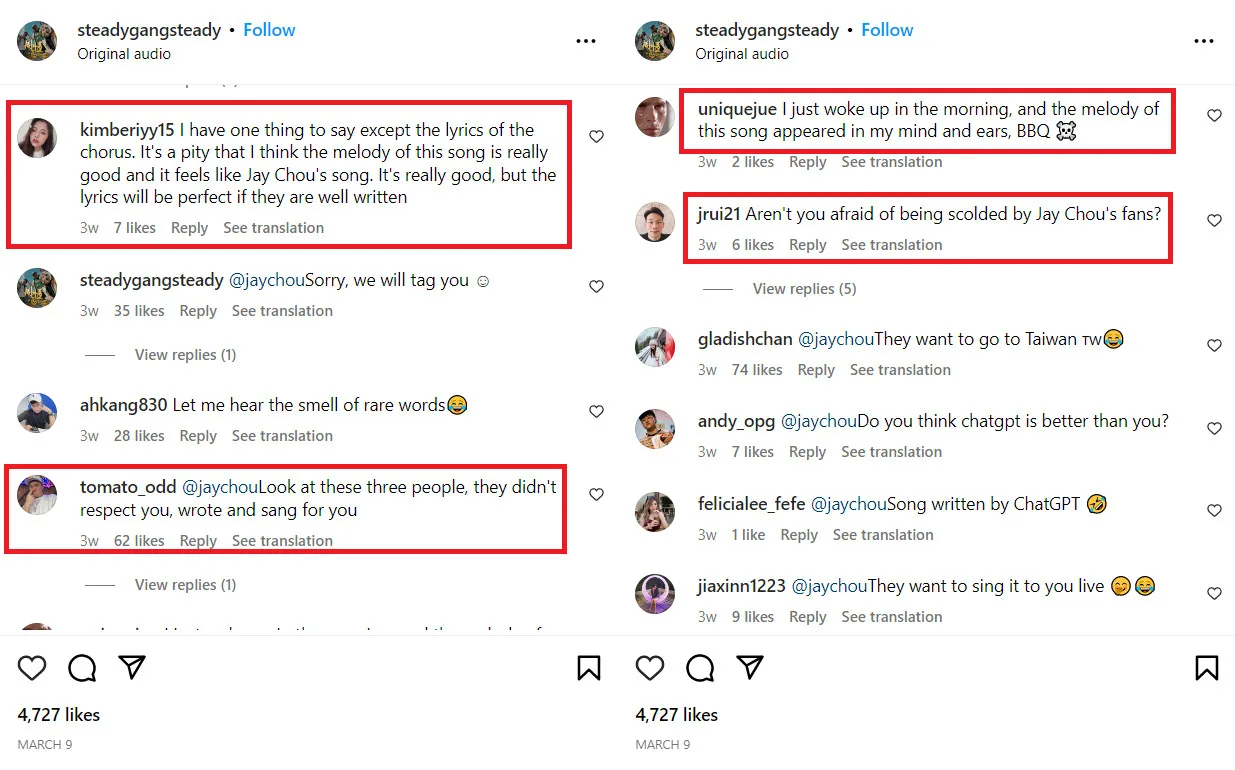
Task: Save post with left panel bookmark icon
Action: 589,668
